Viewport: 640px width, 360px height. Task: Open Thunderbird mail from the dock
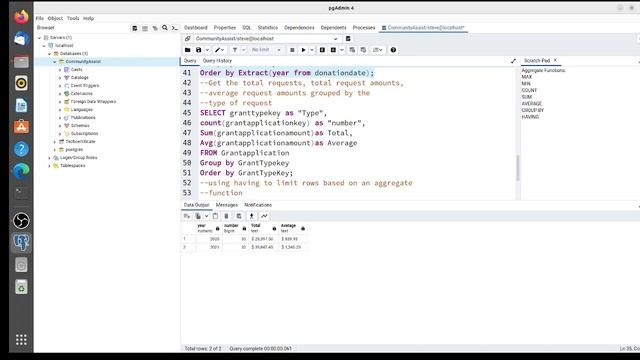click(21, 39)
